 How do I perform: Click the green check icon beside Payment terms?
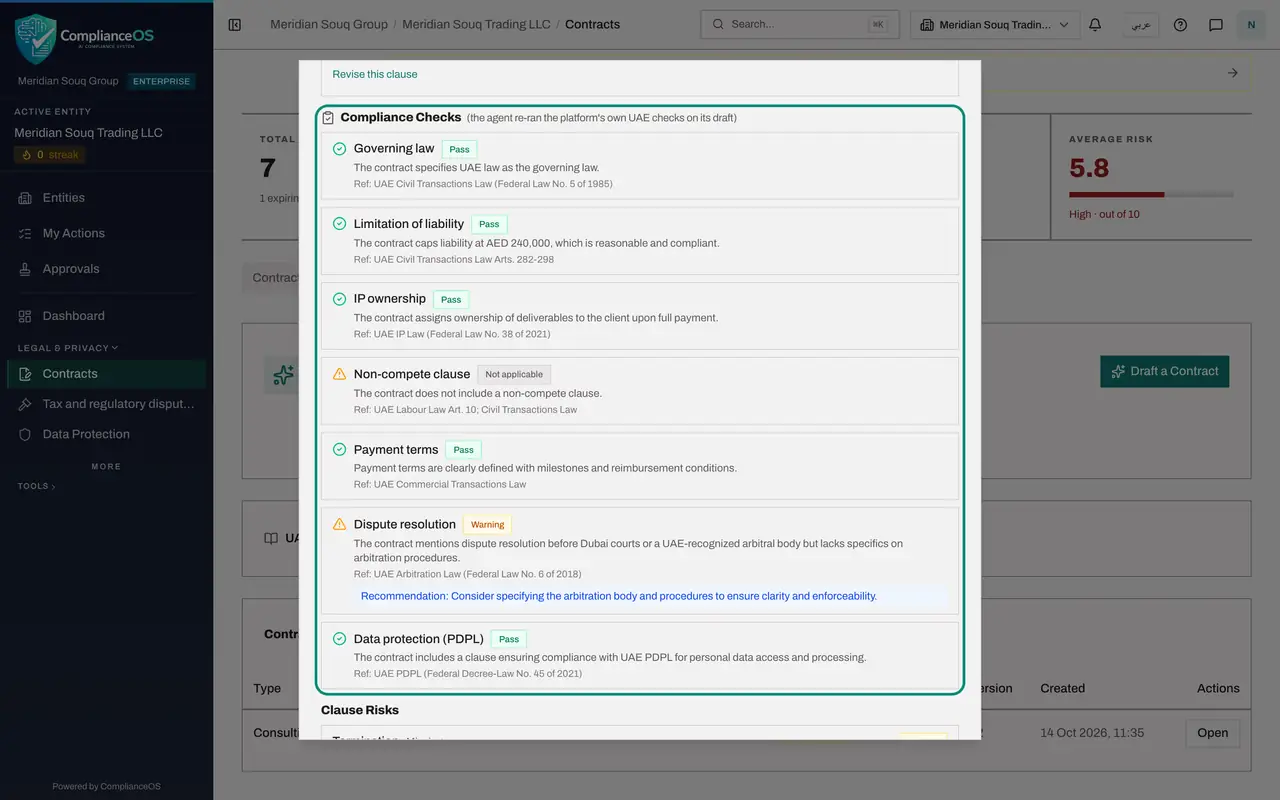point(340,449)
